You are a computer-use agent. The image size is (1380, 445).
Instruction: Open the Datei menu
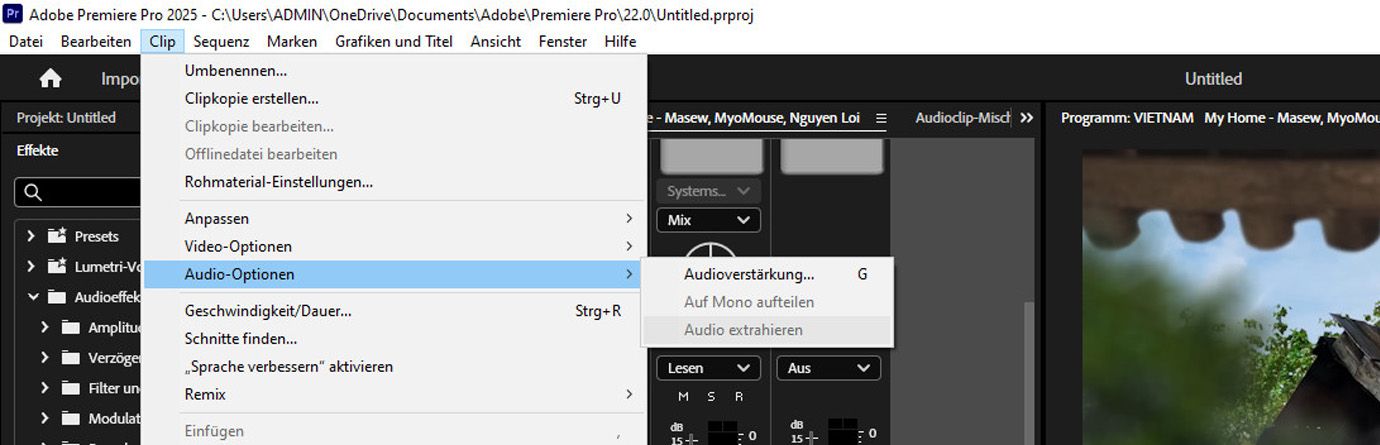tap(26, 41)
